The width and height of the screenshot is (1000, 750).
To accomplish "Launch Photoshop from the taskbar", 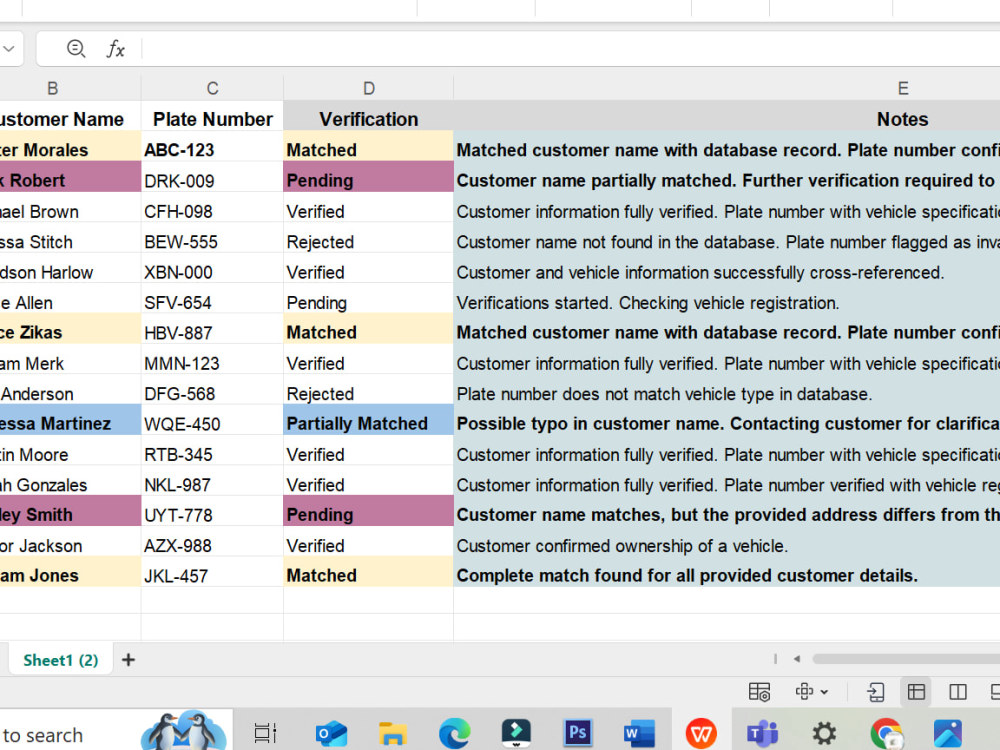I will tap(577, 733).
